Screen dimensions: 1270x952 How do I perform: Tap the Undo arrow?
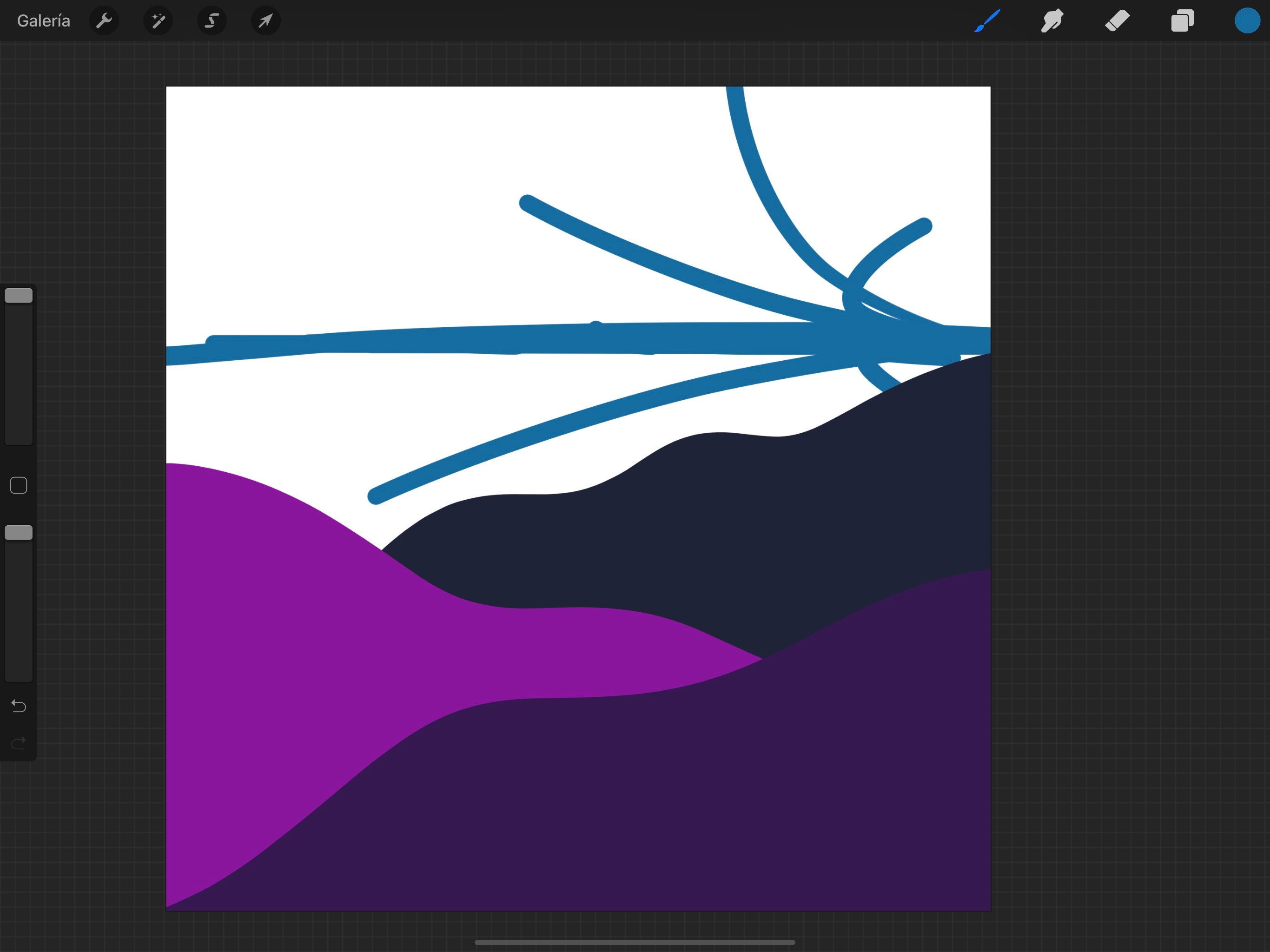click(19, 706)
